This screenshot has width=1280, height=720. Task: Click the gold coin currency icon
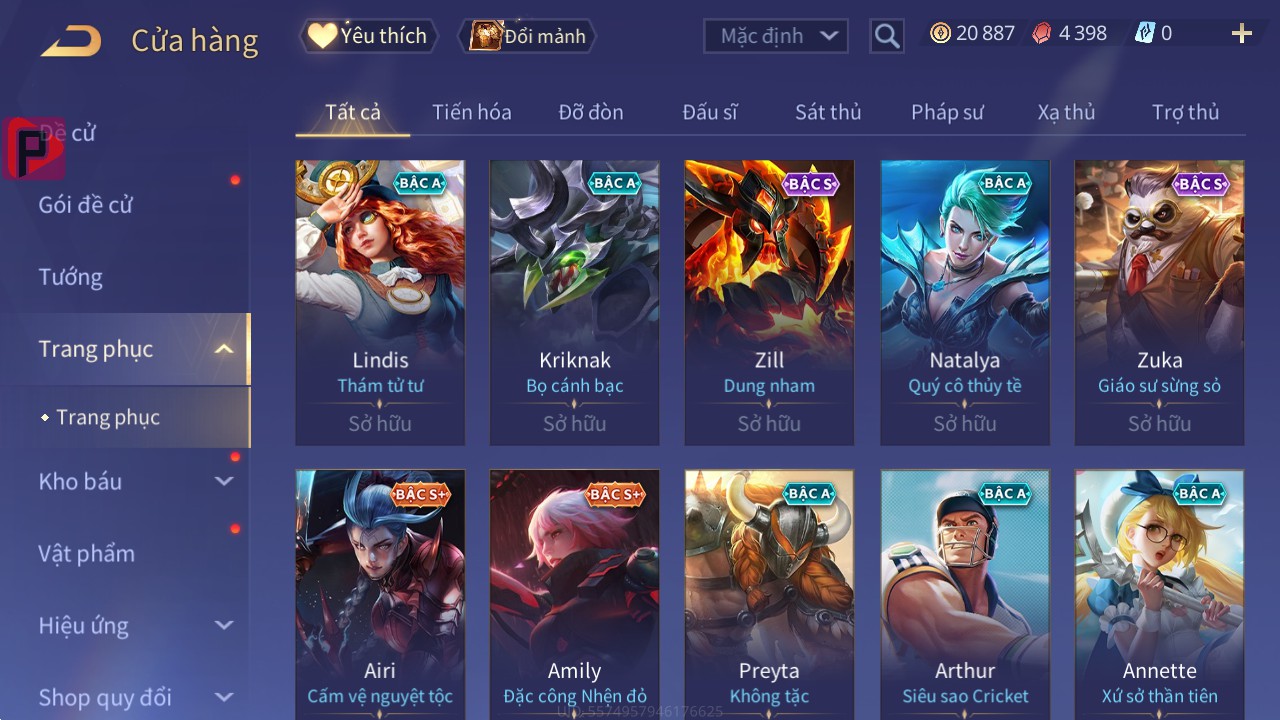[940, 33]
